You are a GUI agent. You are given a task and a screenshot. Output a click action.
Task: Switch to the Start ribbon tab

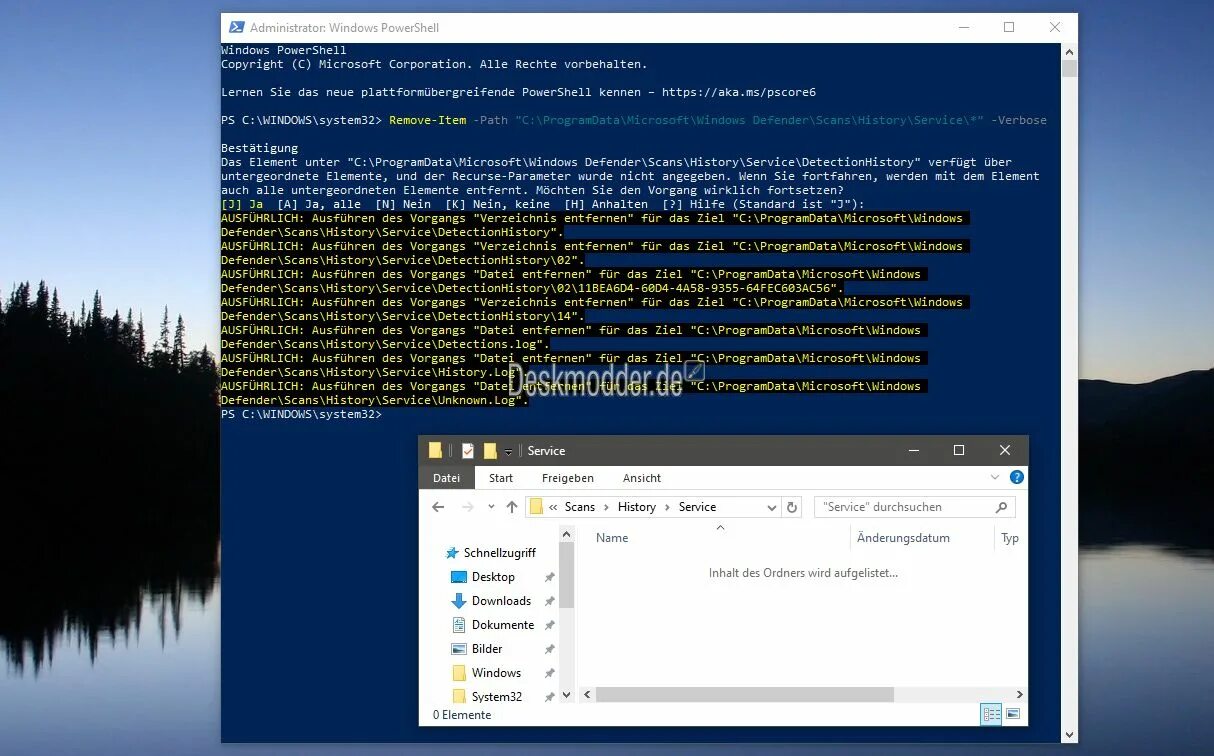pyautogui.click(x=501, y=478)
